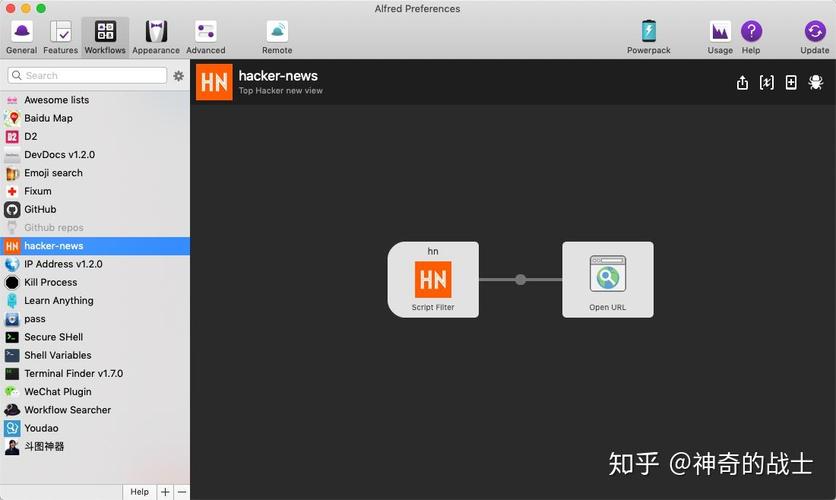Select the Workflow Searcher workflow
Image resolution: width=836 pixels, height=500 pixels.
pyautogui.click(x=95, y=410)
